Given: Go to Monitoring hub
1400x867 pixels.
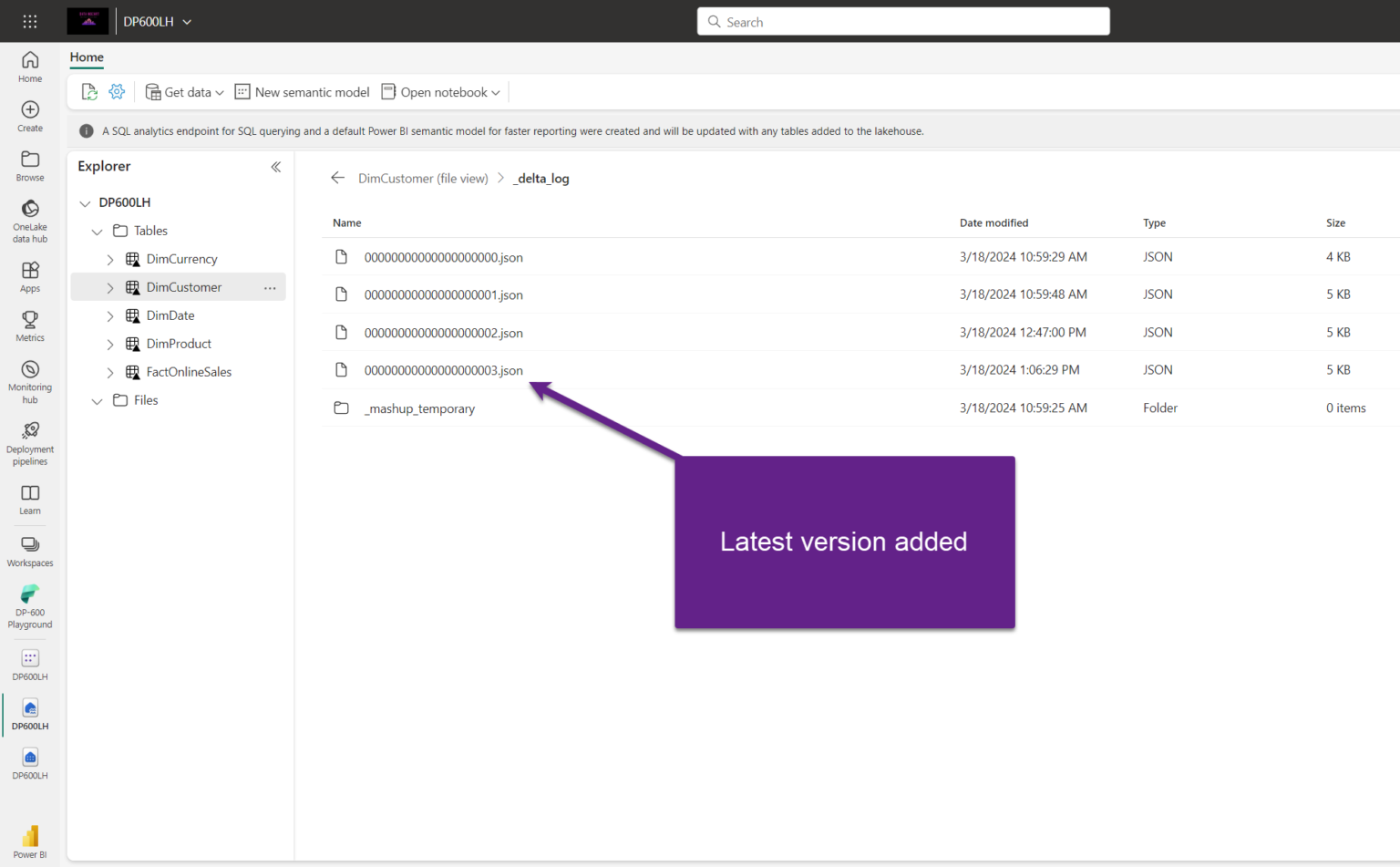Looking at the screenshot, I should point(30,380).
